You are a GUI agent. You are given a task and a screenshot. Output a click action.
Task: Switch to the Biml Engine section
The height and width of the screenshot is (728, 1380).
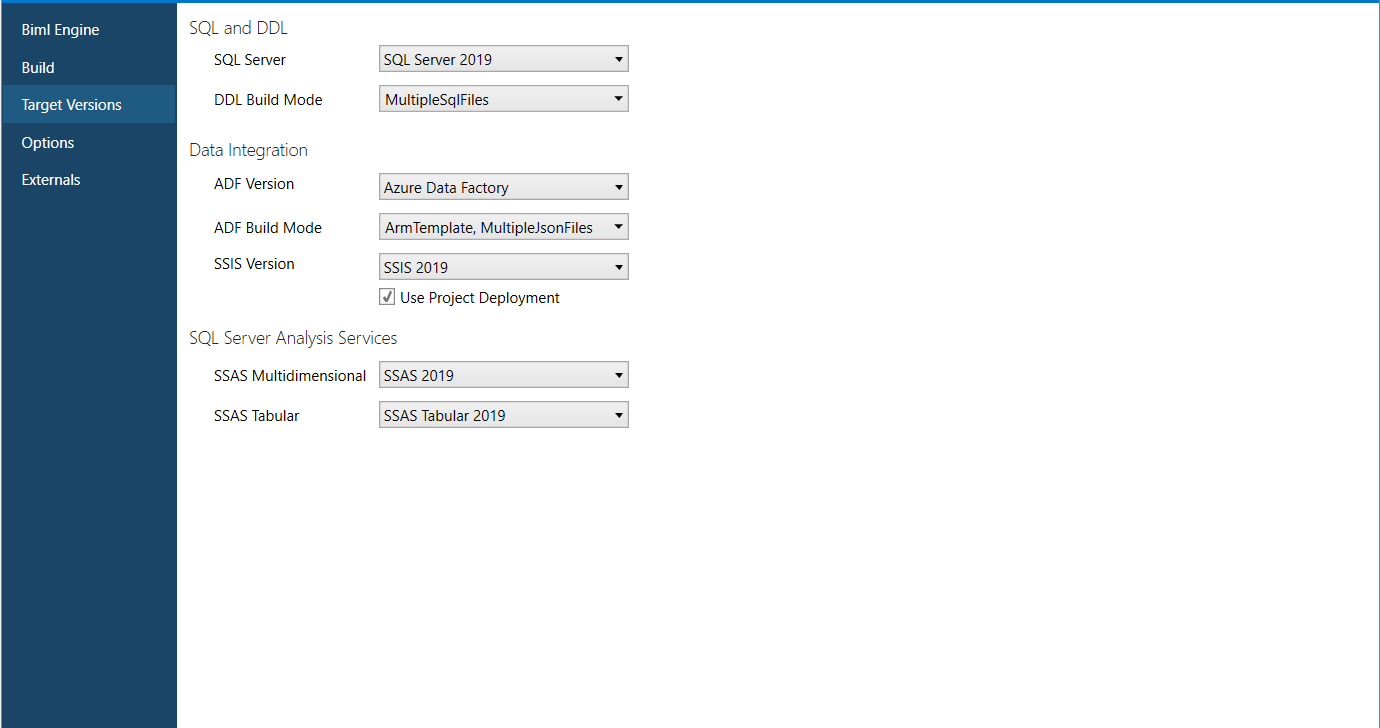tap(59, 29)
